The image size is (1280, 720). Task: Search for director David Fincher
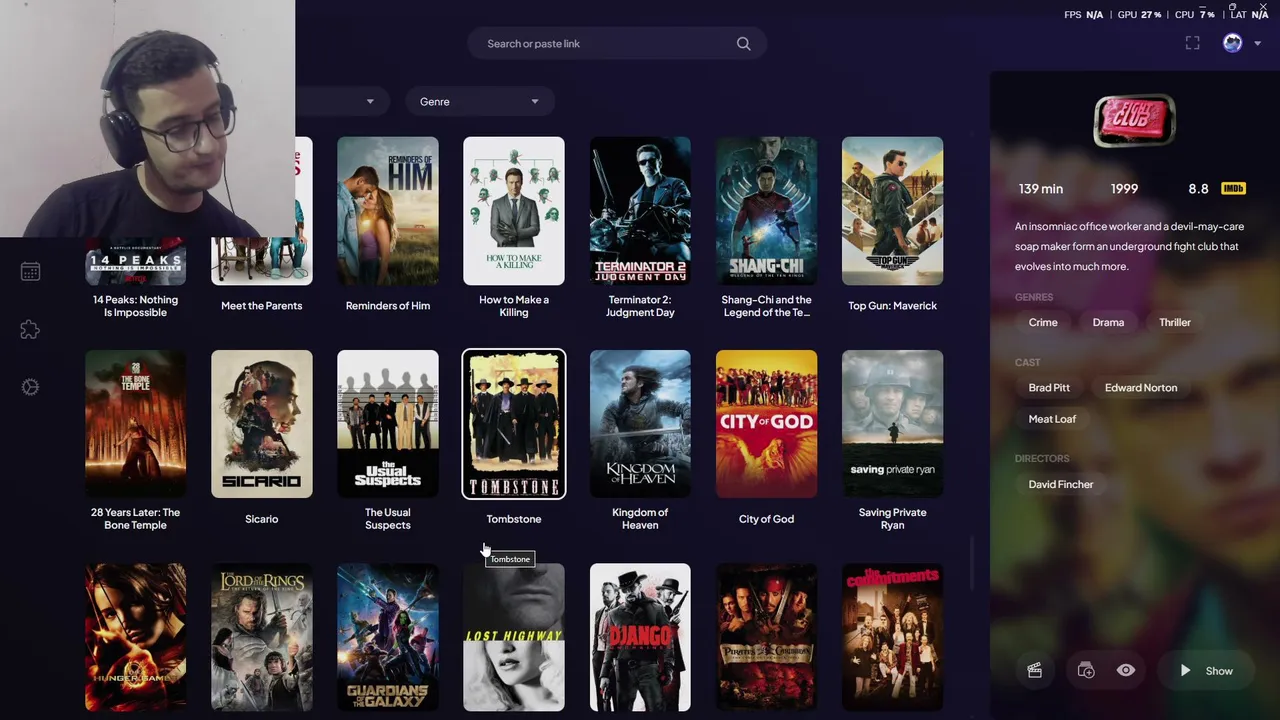[x=1061, y=485]
